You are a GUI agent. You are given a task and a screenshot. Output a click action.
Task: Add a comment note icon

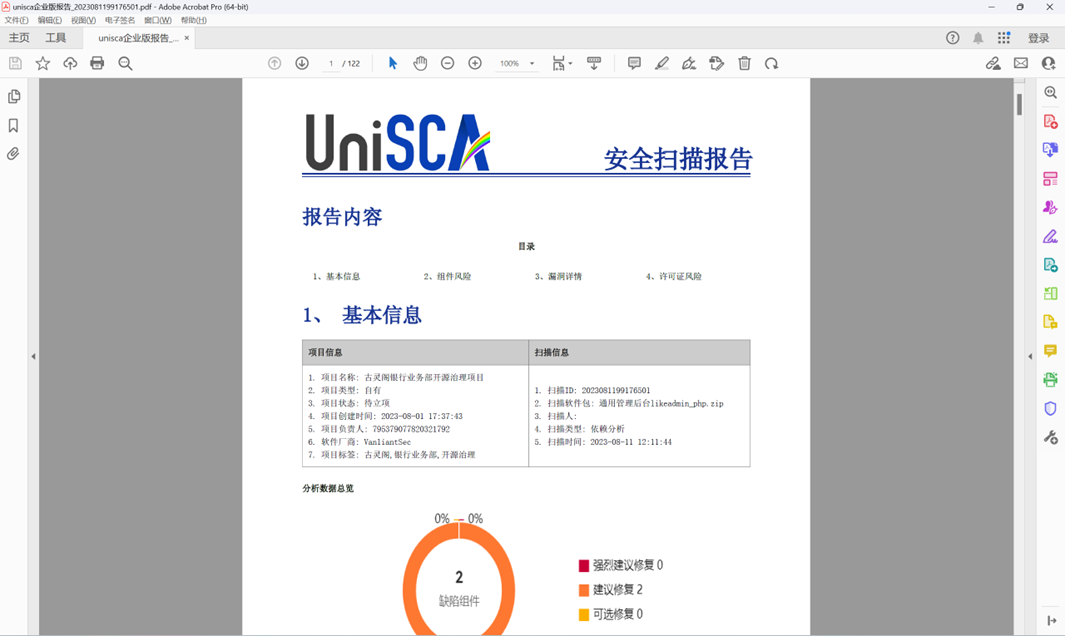coord(634,63)
